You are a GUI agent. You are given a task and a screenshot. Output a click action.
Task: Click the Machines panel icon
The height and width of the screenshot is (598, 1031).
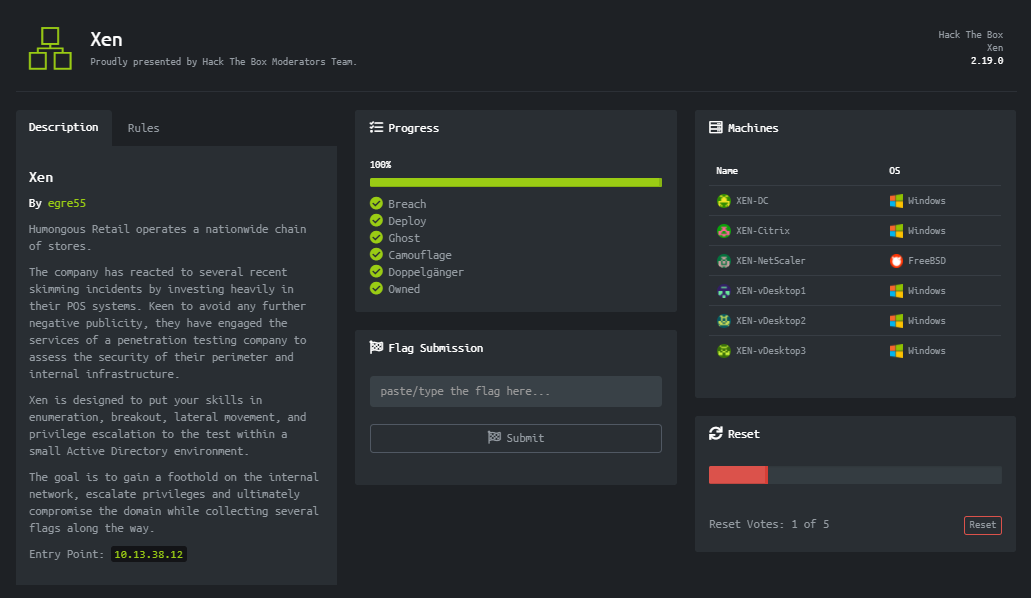[x=715, y=127]
